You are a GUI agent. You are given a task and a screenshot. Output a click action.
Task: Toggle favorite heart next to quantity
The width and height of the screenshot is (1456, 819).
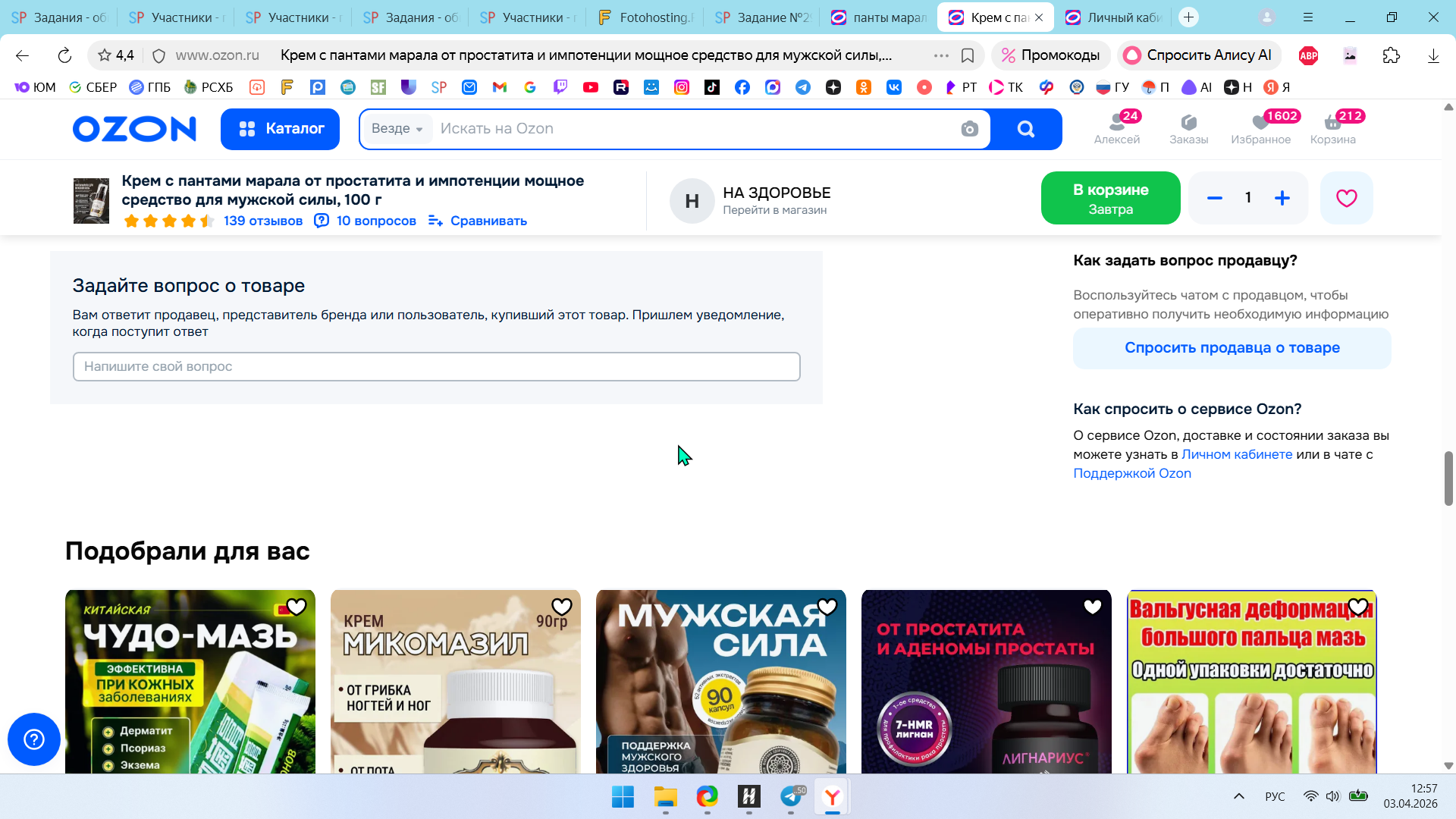(x=1346, y=198)
